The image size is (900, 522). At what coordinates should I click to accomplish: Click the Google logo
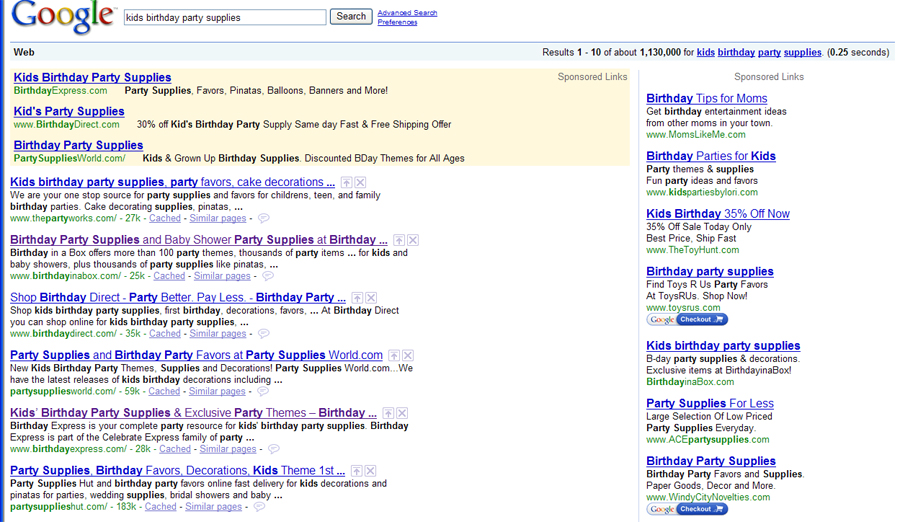tap(62, 17)
